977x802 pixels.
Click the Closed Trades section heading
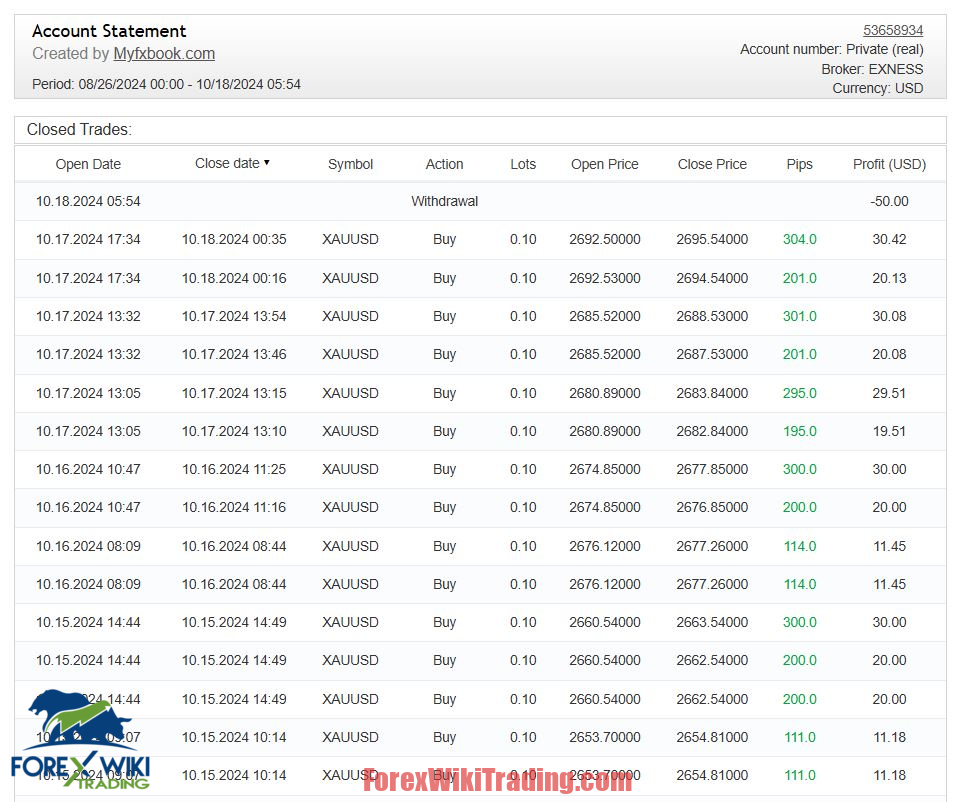point(79,130)
